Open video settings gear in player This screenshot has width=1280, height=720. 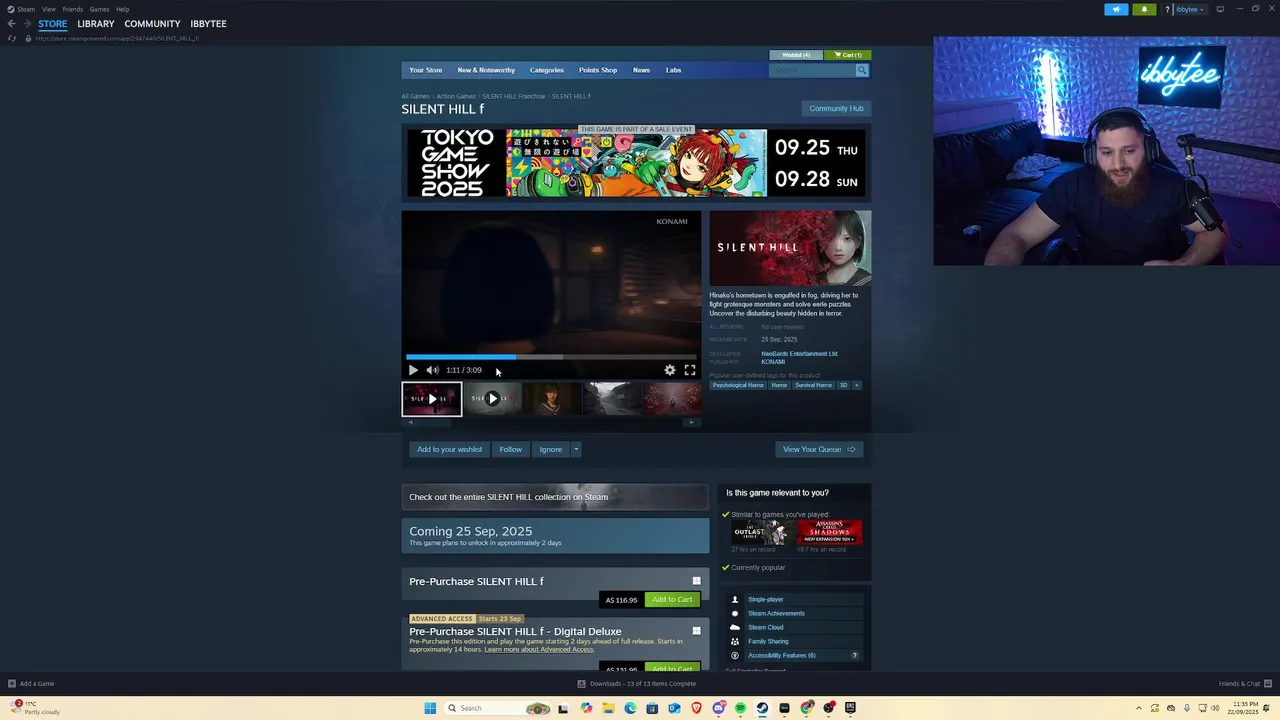click(670, 370)
